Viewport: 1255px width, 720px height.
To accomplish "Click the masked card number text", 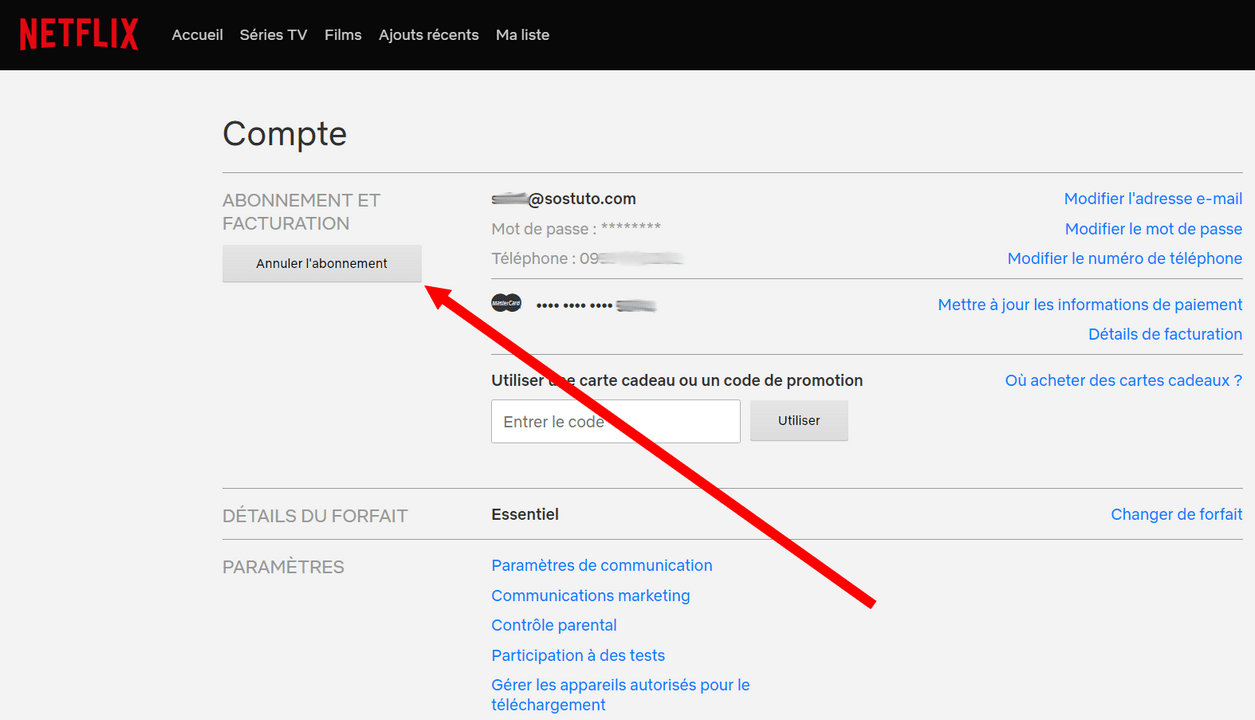I will [596, 305].
